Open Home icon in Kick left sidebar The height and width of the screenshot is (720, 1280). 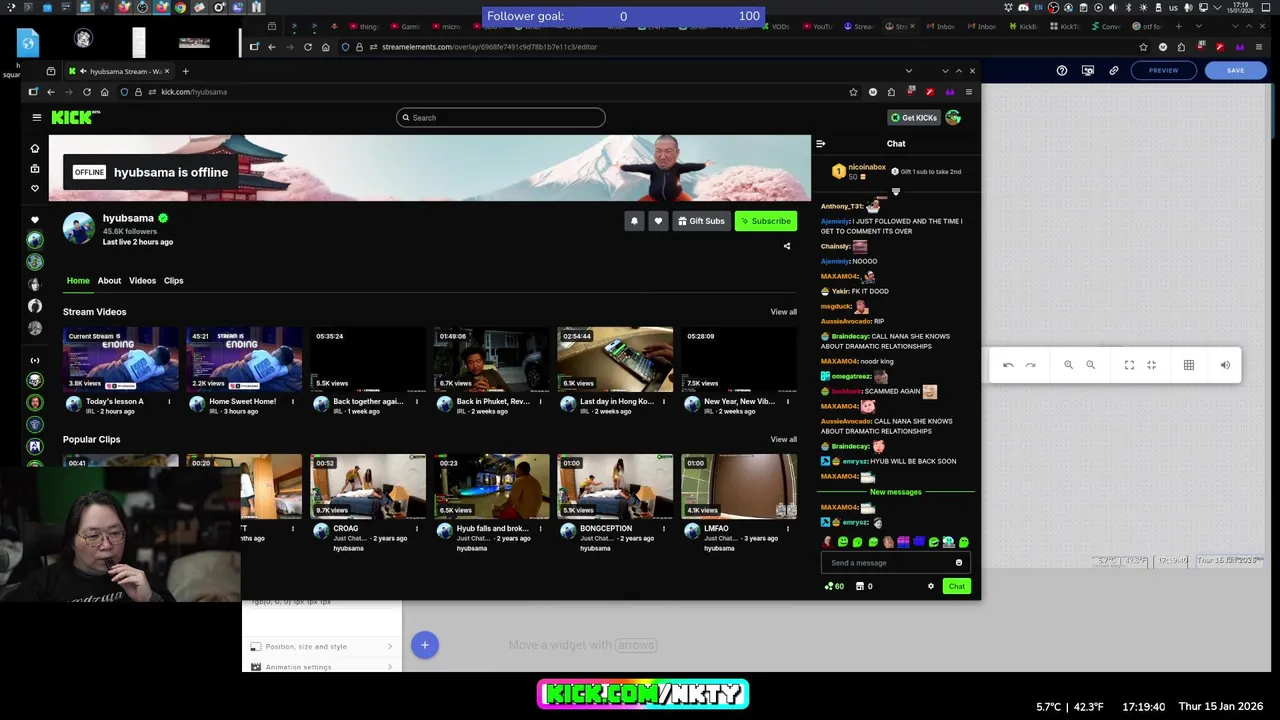(35, 148)
